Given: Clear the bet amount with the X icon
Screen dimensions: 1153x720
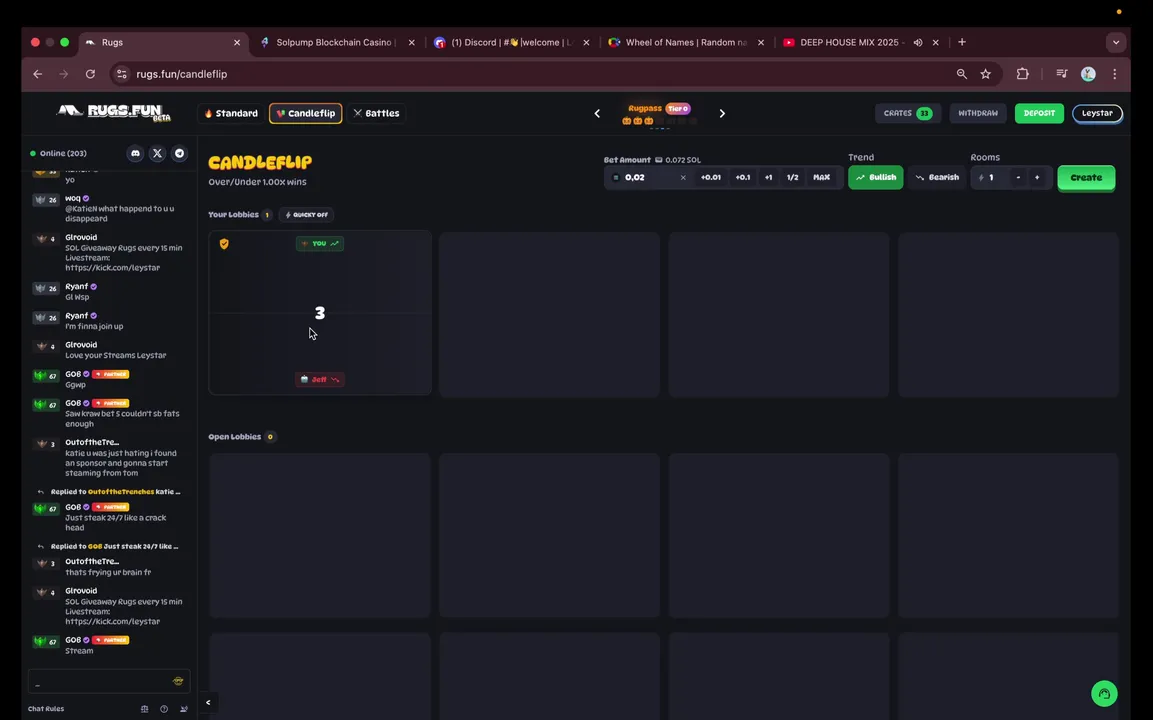Looking at the screenshot, I should tap(682, 177).
